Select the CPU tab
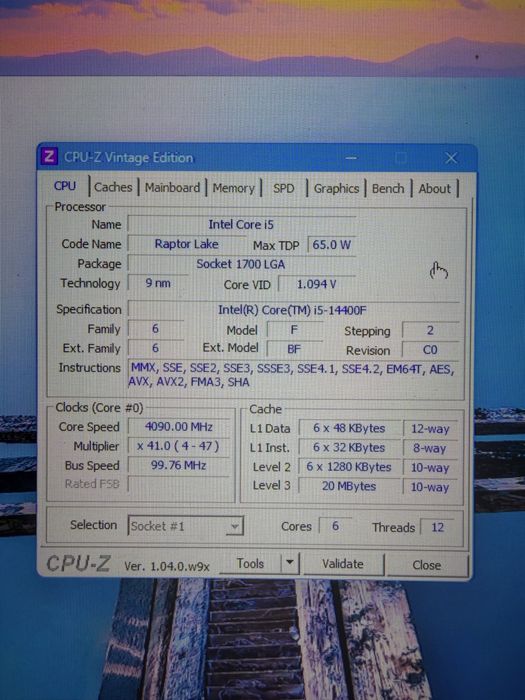 pyautogui.click(x=65, y=186)
